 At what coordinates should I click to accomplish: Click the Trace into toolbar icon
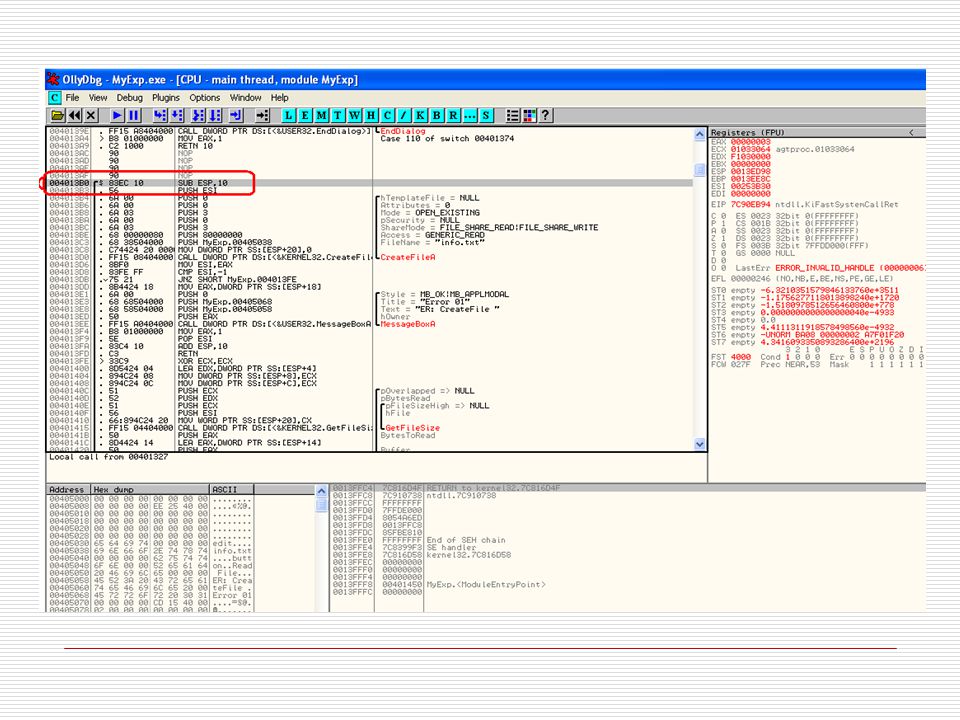[198, 115]
